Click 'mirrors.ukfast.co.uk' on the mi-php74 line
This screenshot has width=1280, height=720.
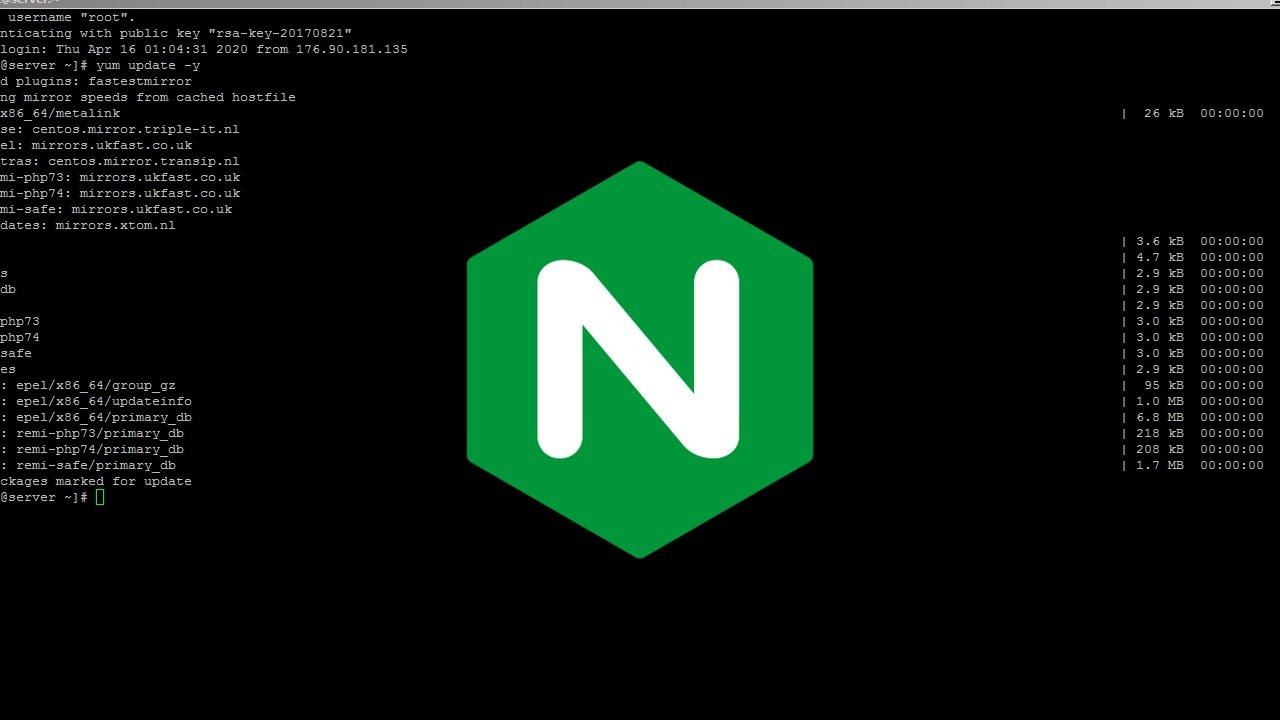point(160,193)
